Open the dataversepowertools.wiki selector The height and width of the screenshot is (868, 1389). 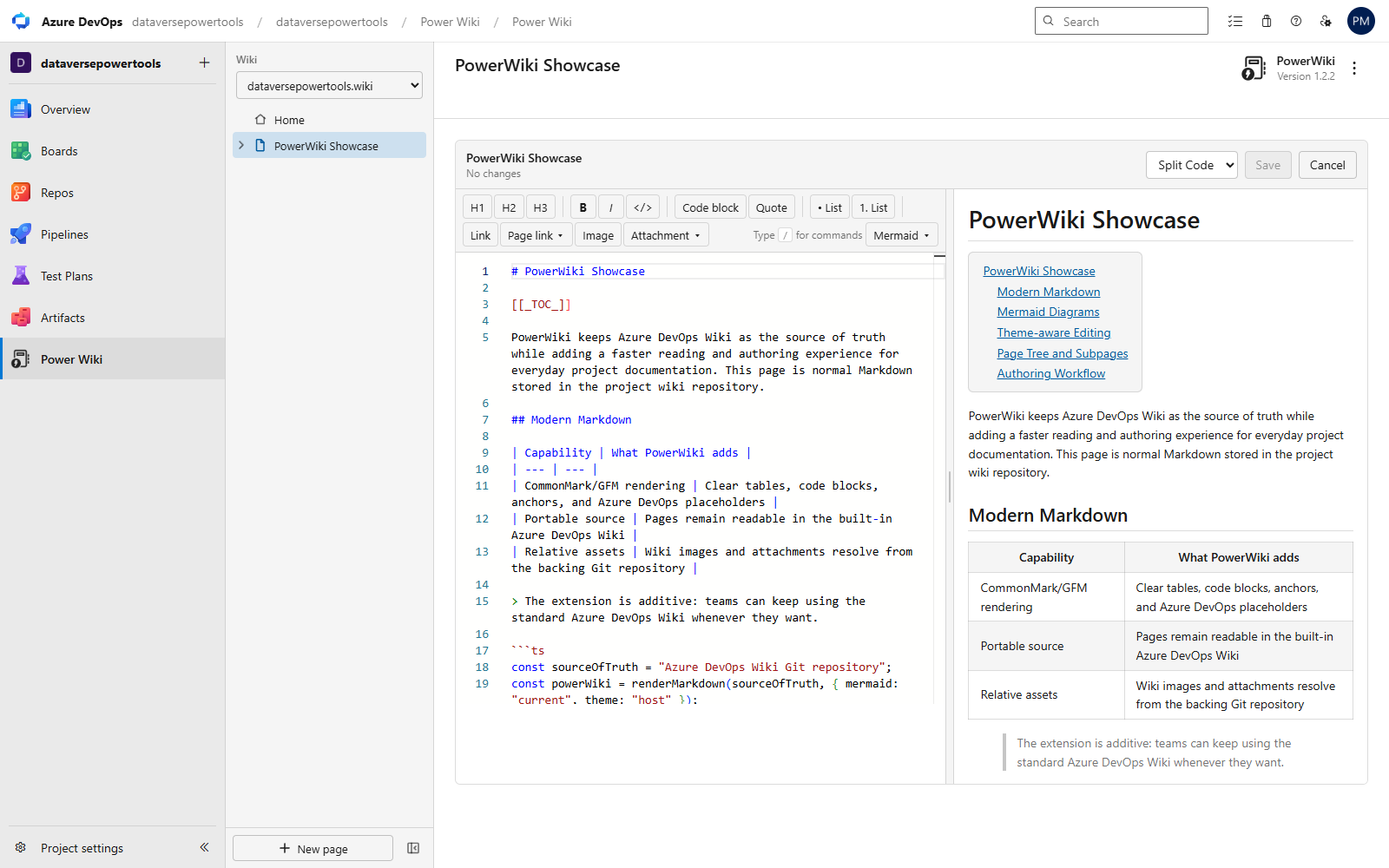click(329, 85)
